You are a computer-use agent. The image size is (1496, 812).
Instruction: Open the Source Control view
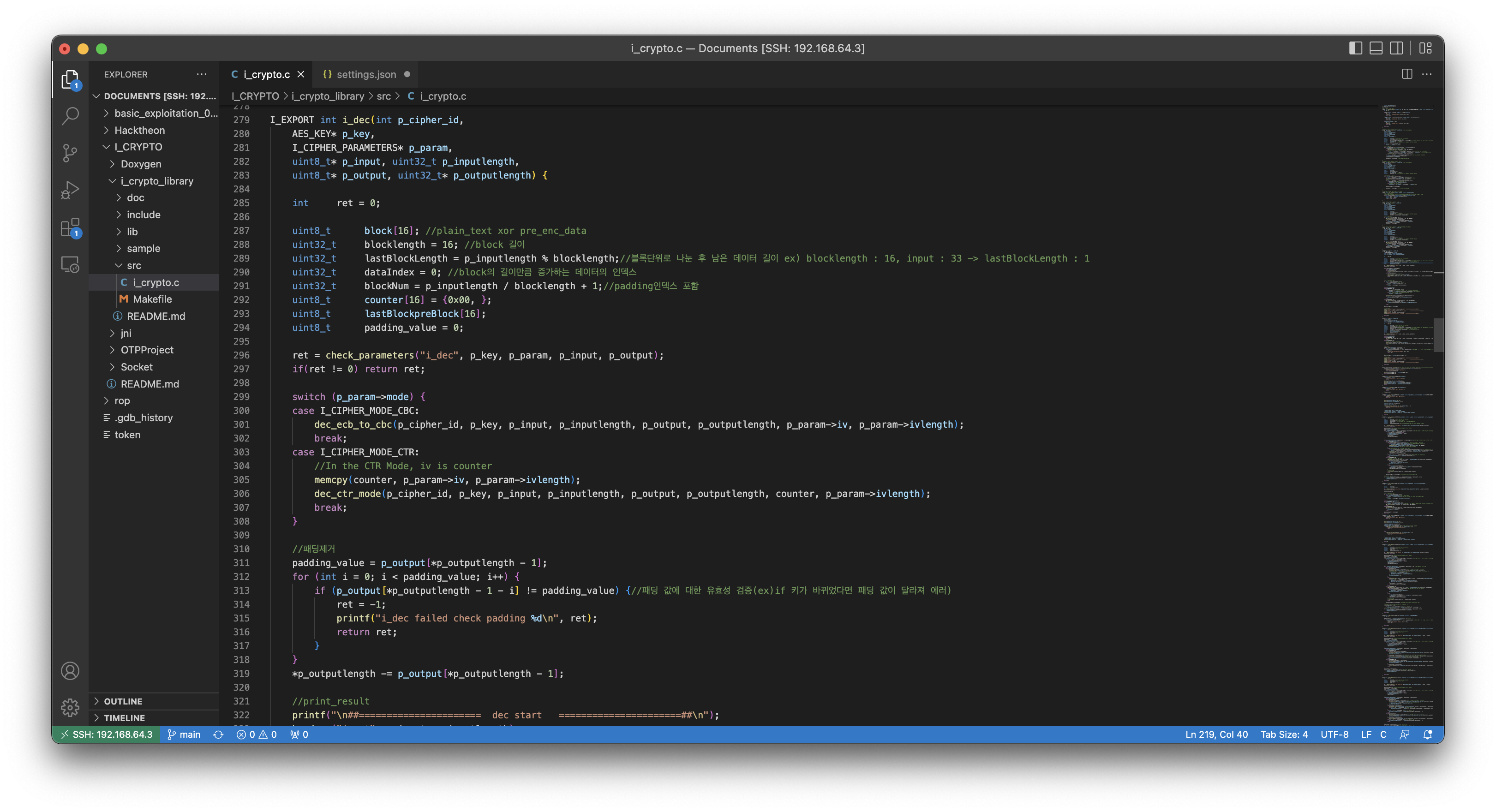coord(70,153)
